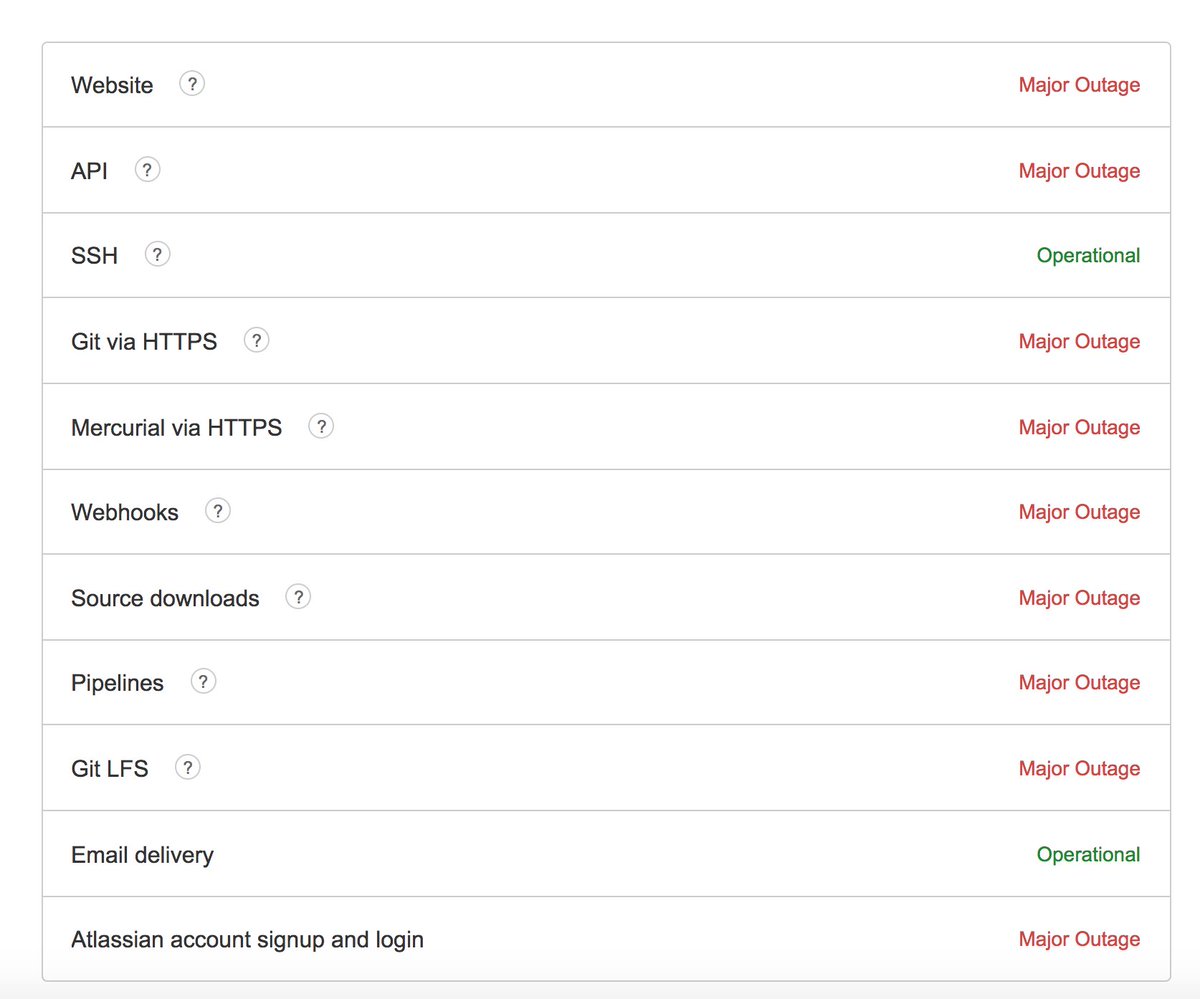The image size is (1200, 999).
Task: Open the help icon for Git via HTTPS
Action: point(256,340)
